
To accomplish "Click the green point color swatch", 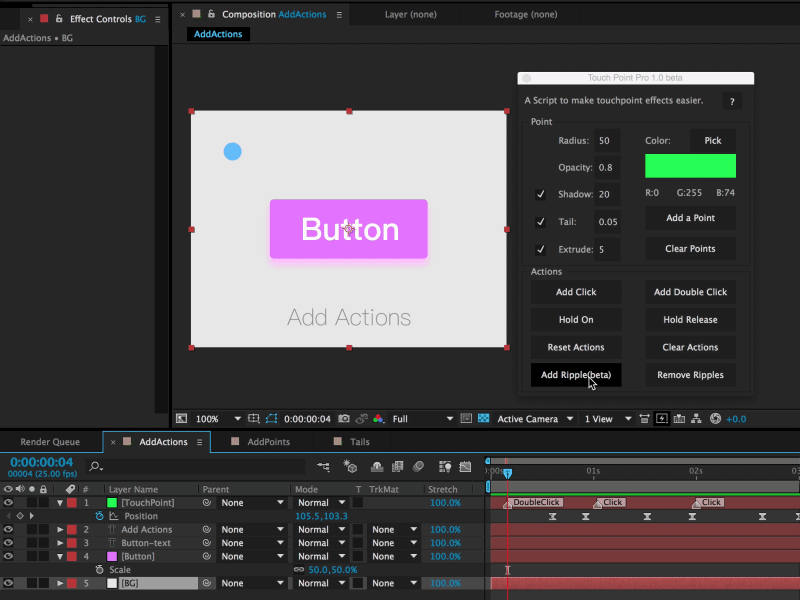I will (x=690, y=166).
